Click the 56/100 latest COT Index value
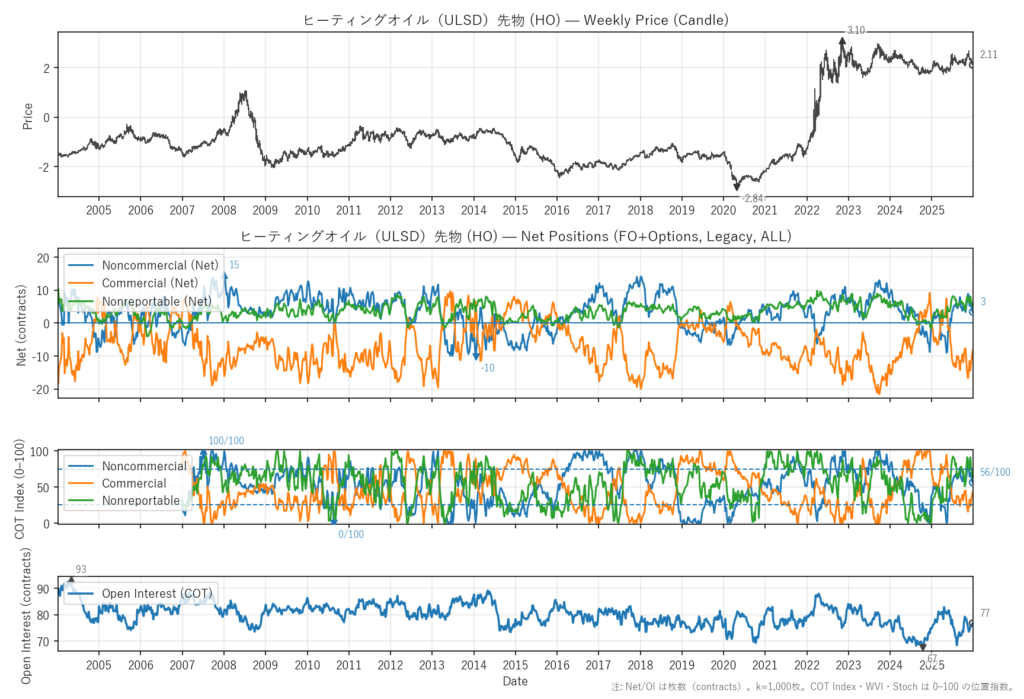Screen dimensions: 1024x699 pyautogui.click(x=995, y=472)
